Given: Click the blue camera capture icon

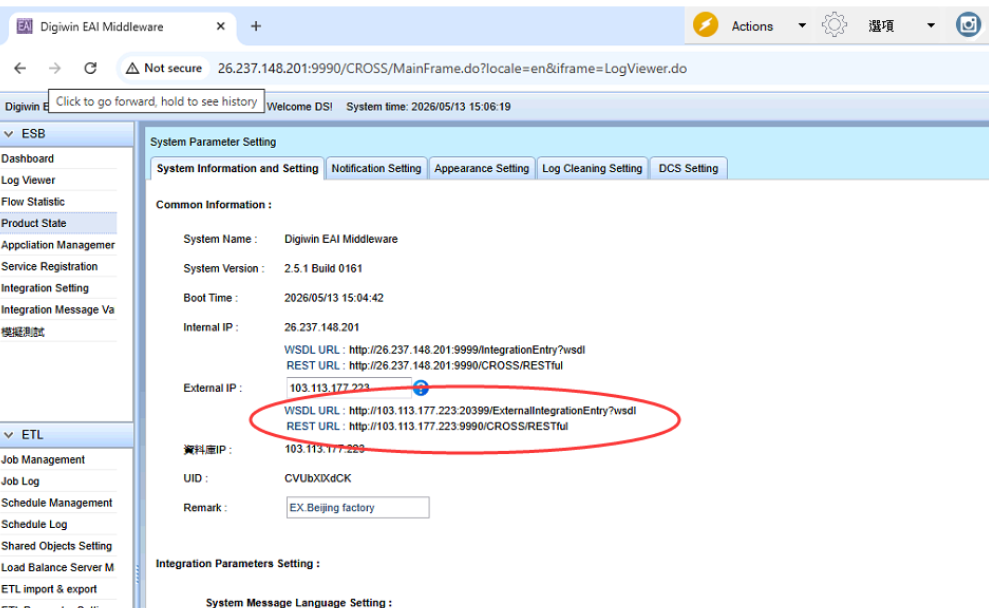Looking at the screenshot, I should click(968, 25).
